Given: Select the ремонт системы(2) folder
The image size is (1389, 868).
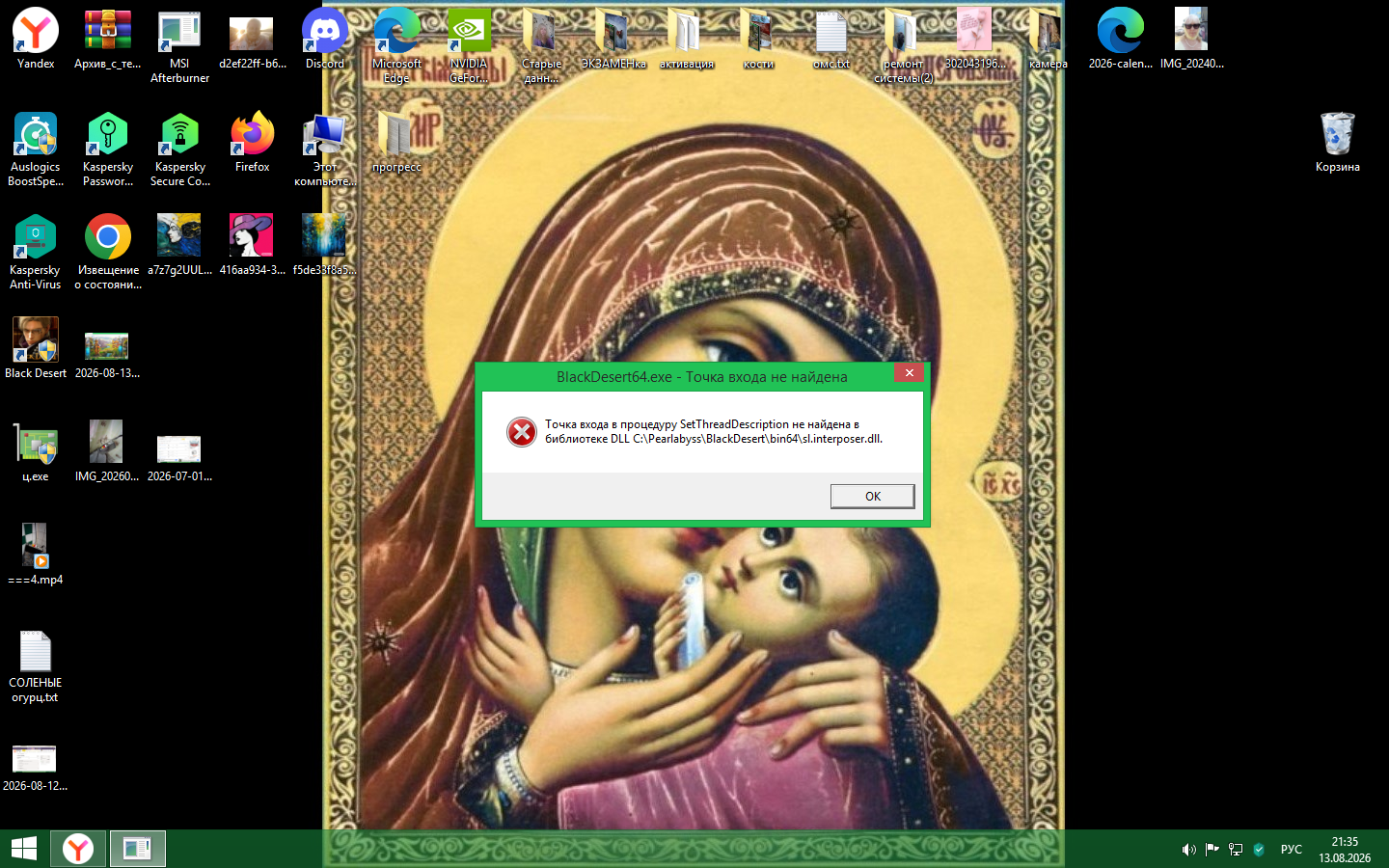Looking at the screenshot, I should coord(904,46).
